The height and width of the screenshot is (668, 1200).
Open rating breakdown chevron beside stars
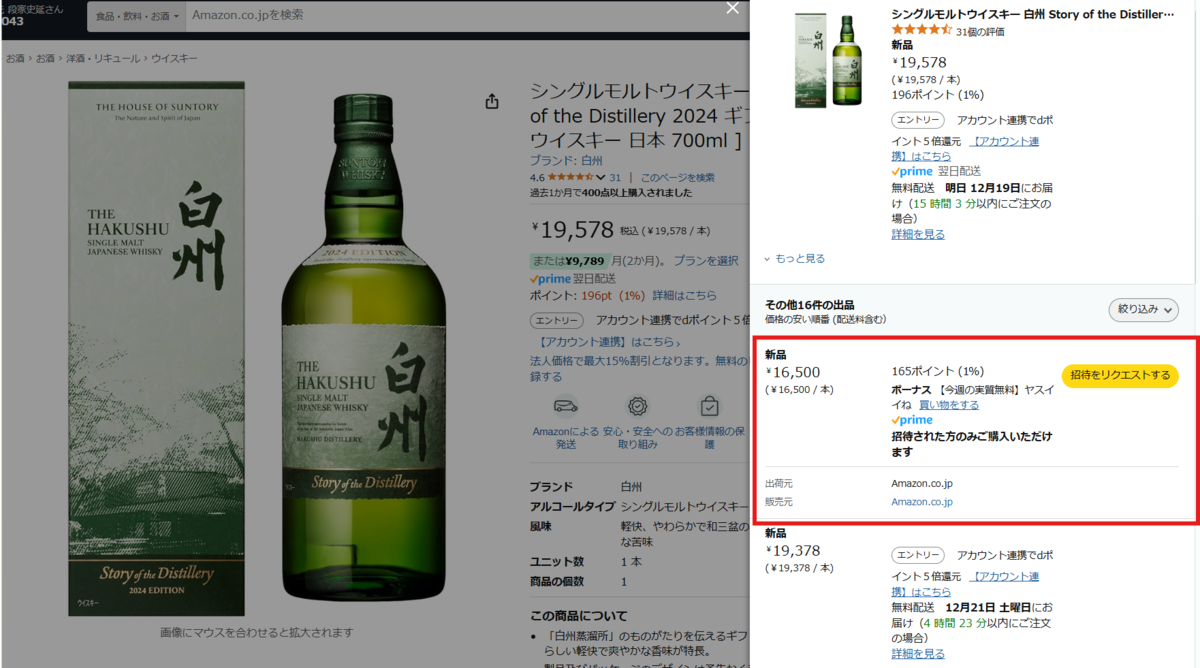click(x=601, y=178)
